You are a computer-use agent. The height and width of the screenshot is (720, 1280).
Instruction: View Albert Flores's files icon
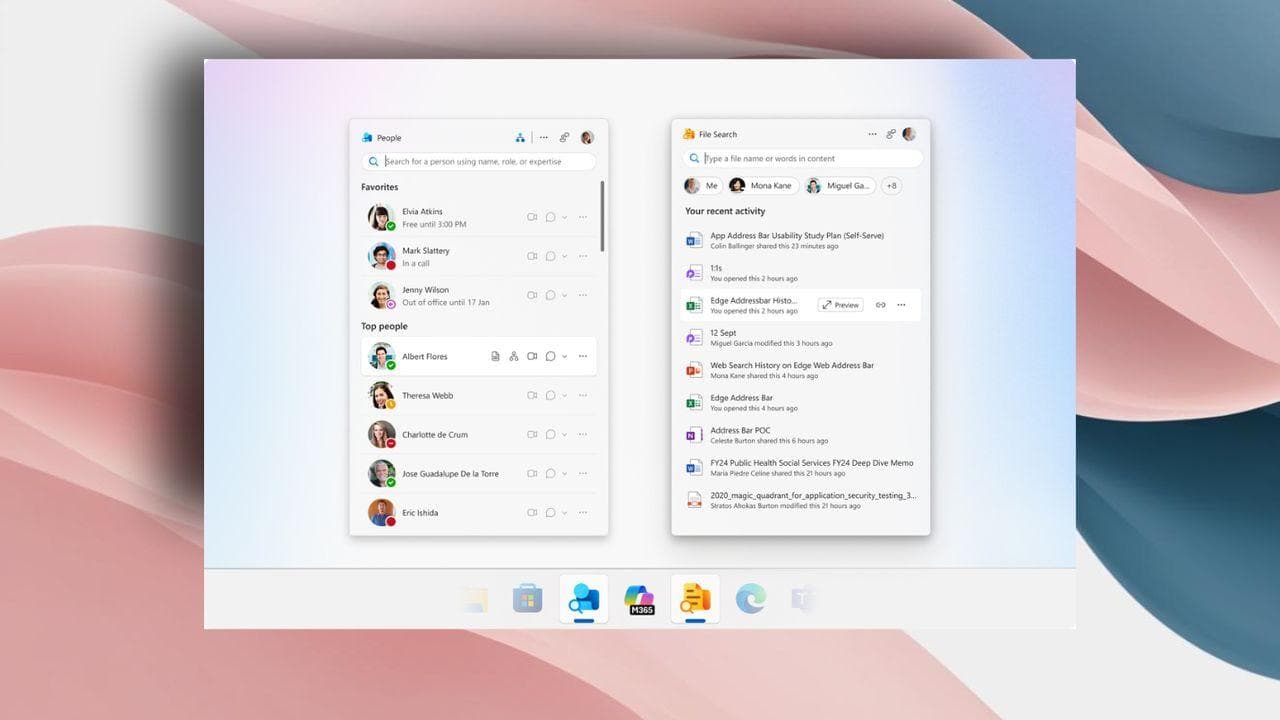click(495, 356)
